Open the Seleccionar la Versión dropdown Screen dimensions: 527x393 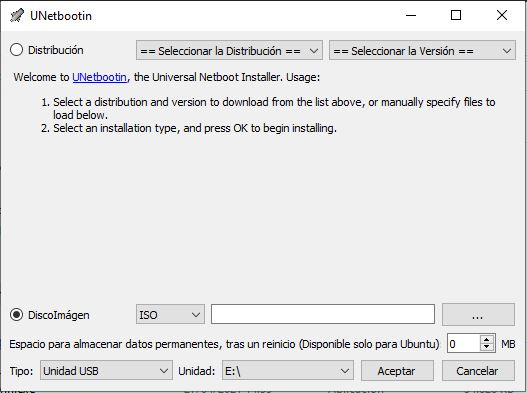tap(422, 50)
